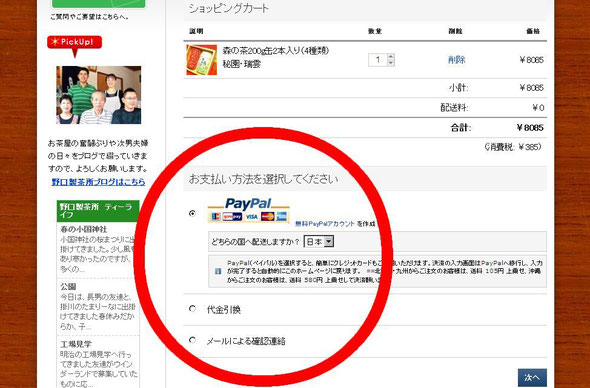Decrease quantity with stepper down arrow
This screenshot has width=590, height=388.
coord(391,63)
